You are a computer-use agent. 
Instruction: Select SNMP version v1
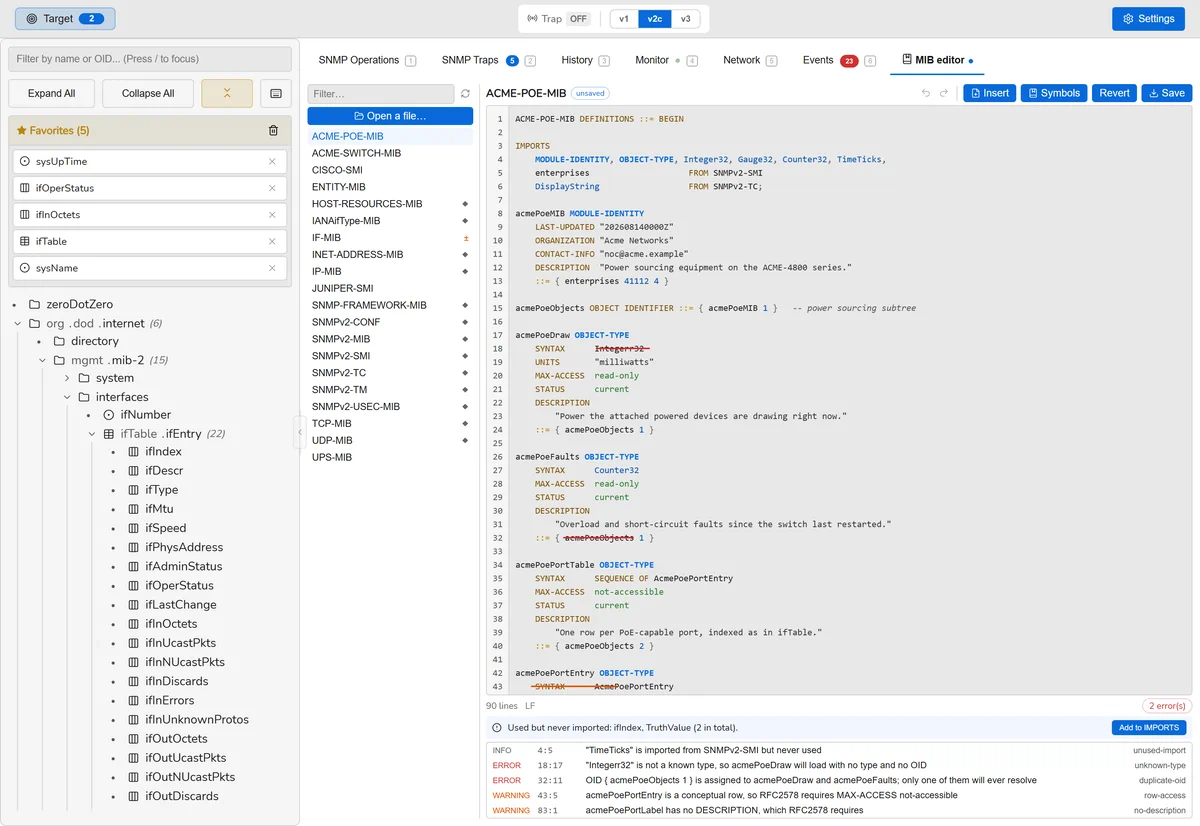coord(624,19)
